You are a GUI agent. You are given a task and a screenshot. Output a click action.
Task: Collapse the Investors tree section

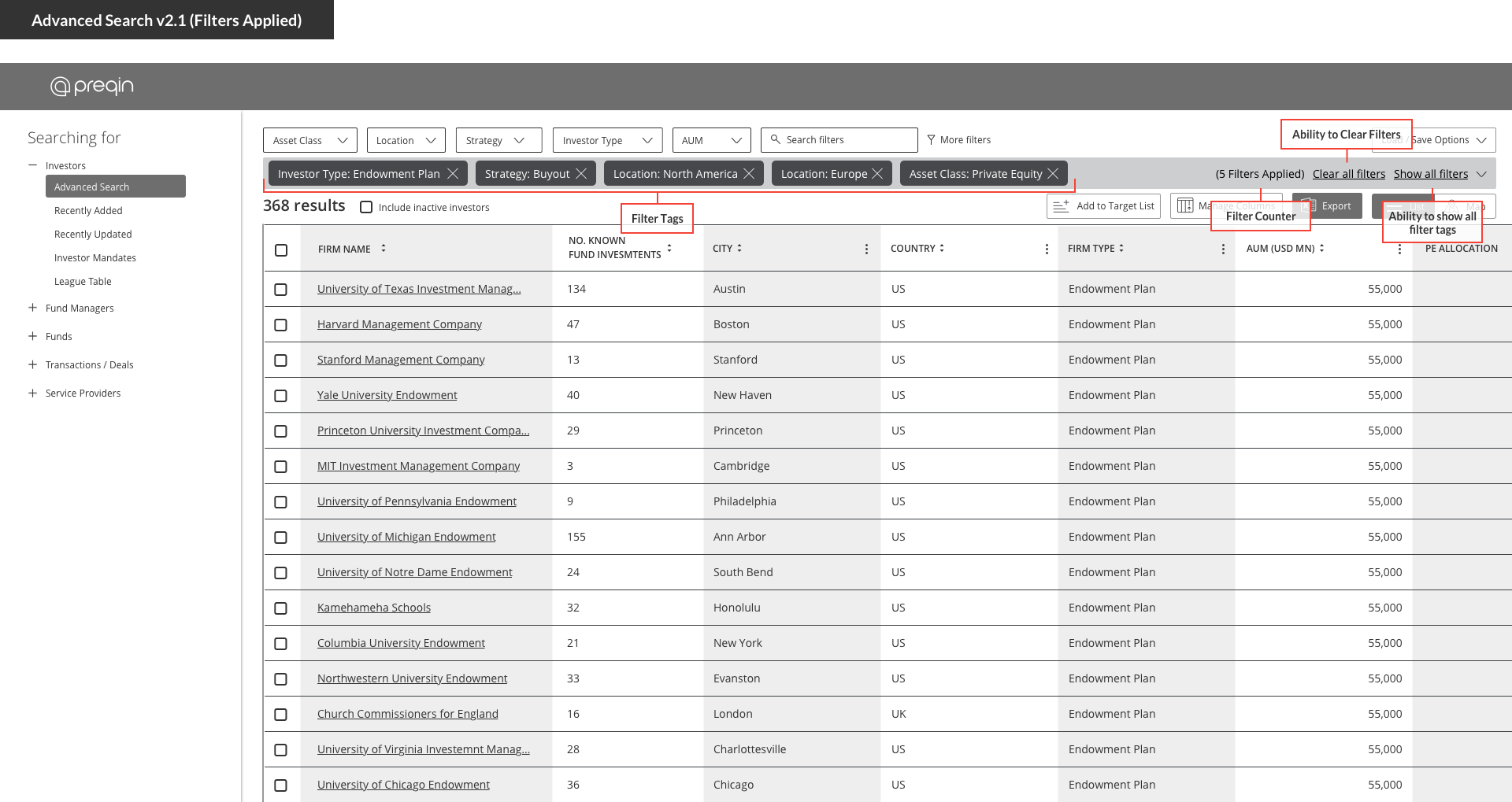click(x=32, y=165)
